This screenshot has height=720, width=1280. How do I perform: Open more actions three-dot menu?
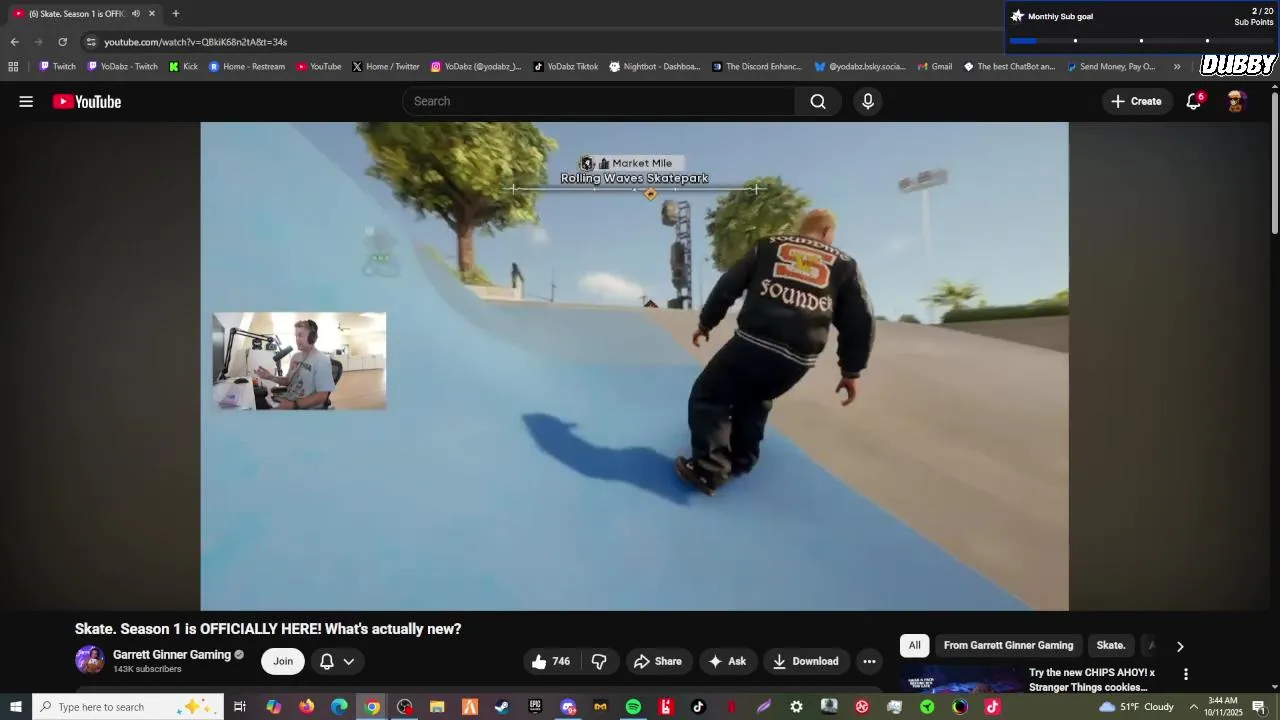click(869, 661)
